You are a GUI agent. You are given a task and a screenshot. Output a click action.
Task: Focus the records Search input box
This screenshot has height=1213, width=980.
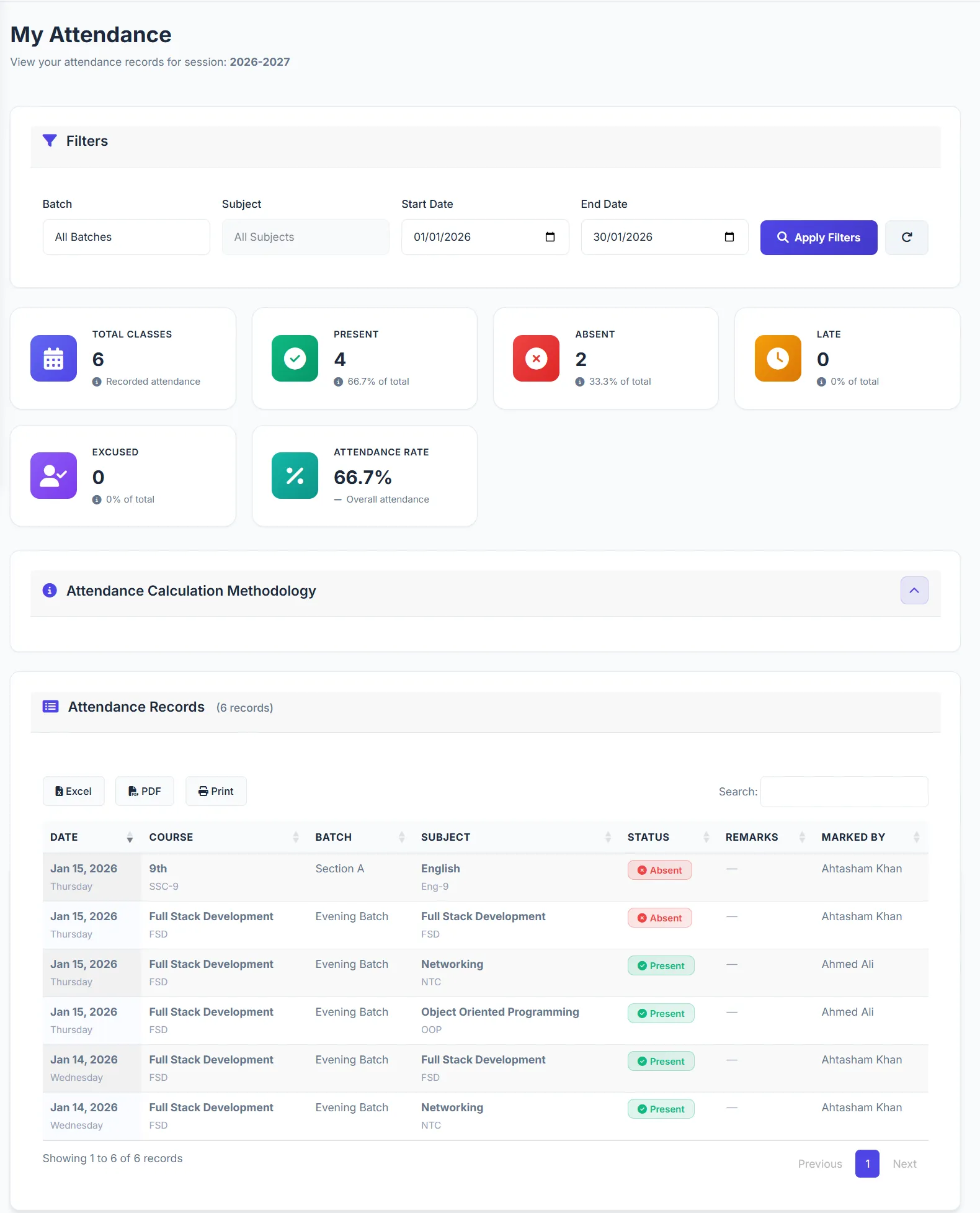pos(844,792)
